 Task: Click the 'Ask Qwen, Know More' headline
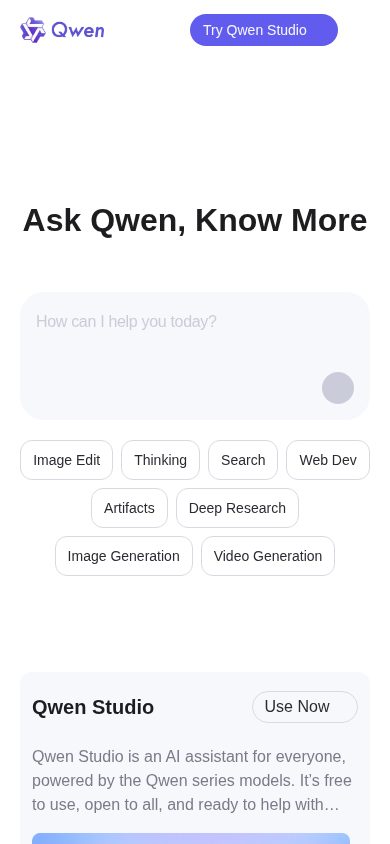tap(195, 220)
